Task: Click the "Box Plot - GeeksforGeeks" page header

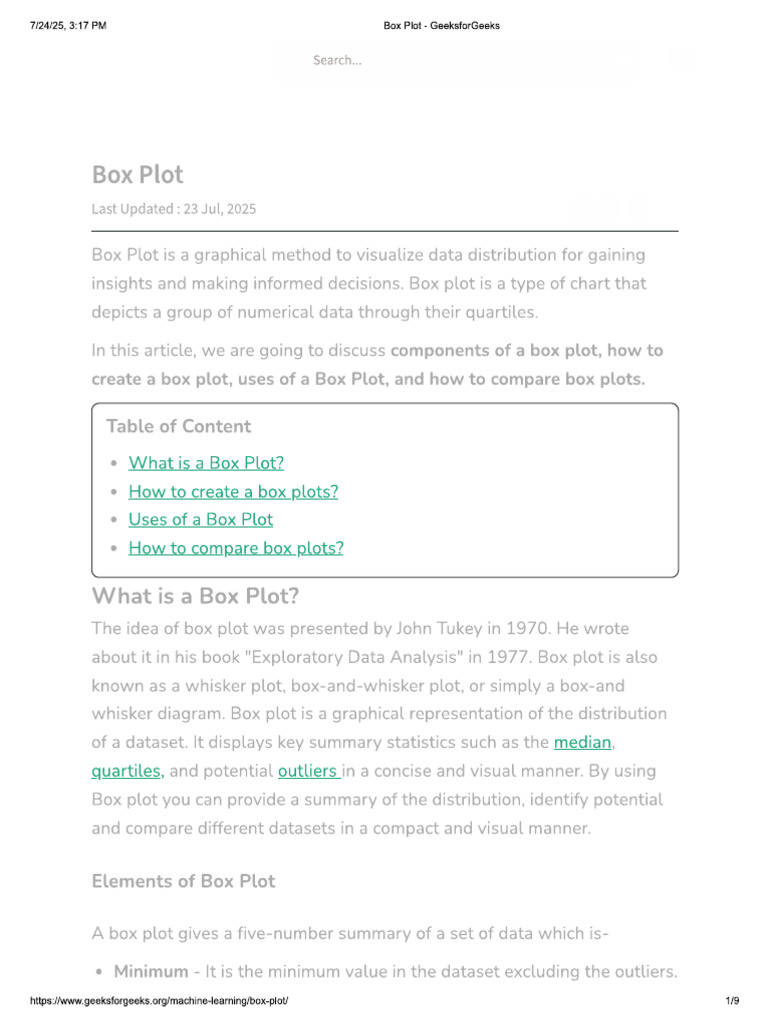Action: pos(441,25)
